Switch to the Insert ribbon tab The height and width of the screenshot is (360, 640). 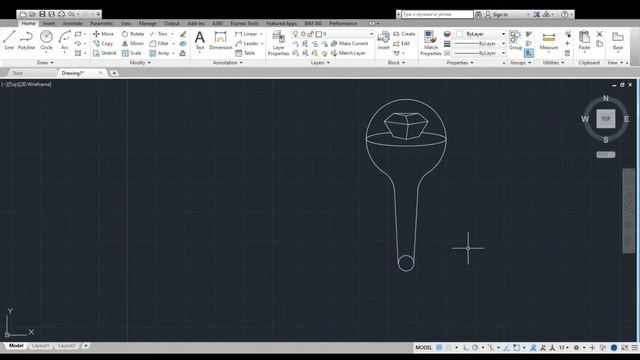coord(49,23)
